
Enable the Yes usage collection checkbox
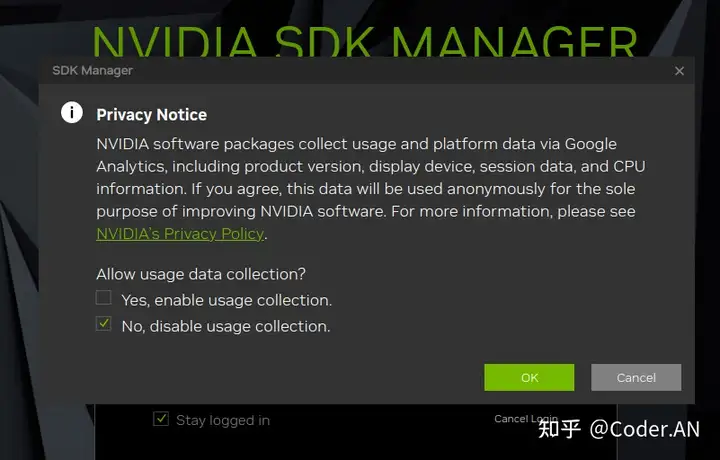pyautogui.click(x=103, y=297)
